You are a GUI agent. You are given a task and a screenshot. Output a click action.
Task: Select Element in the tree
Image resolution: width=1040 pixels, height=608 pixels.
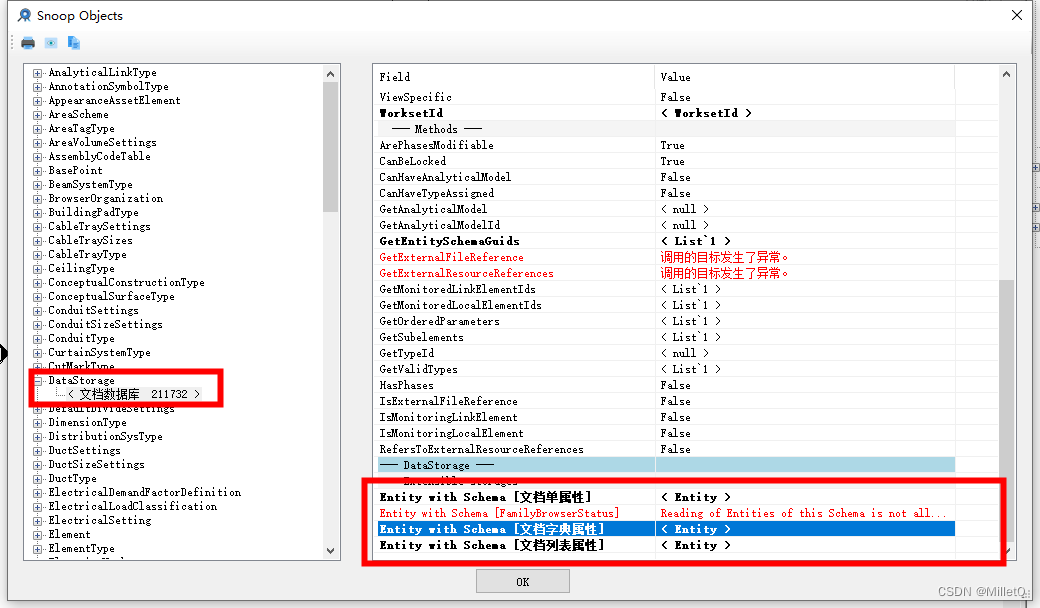[x=69, y=534]
